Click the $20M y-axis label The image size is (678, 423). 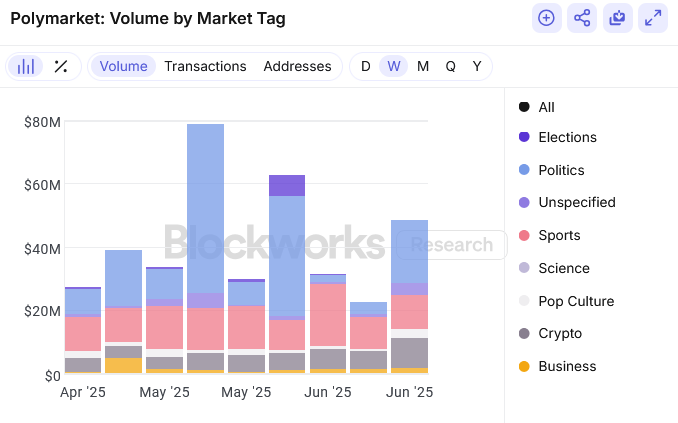point(42,311)
